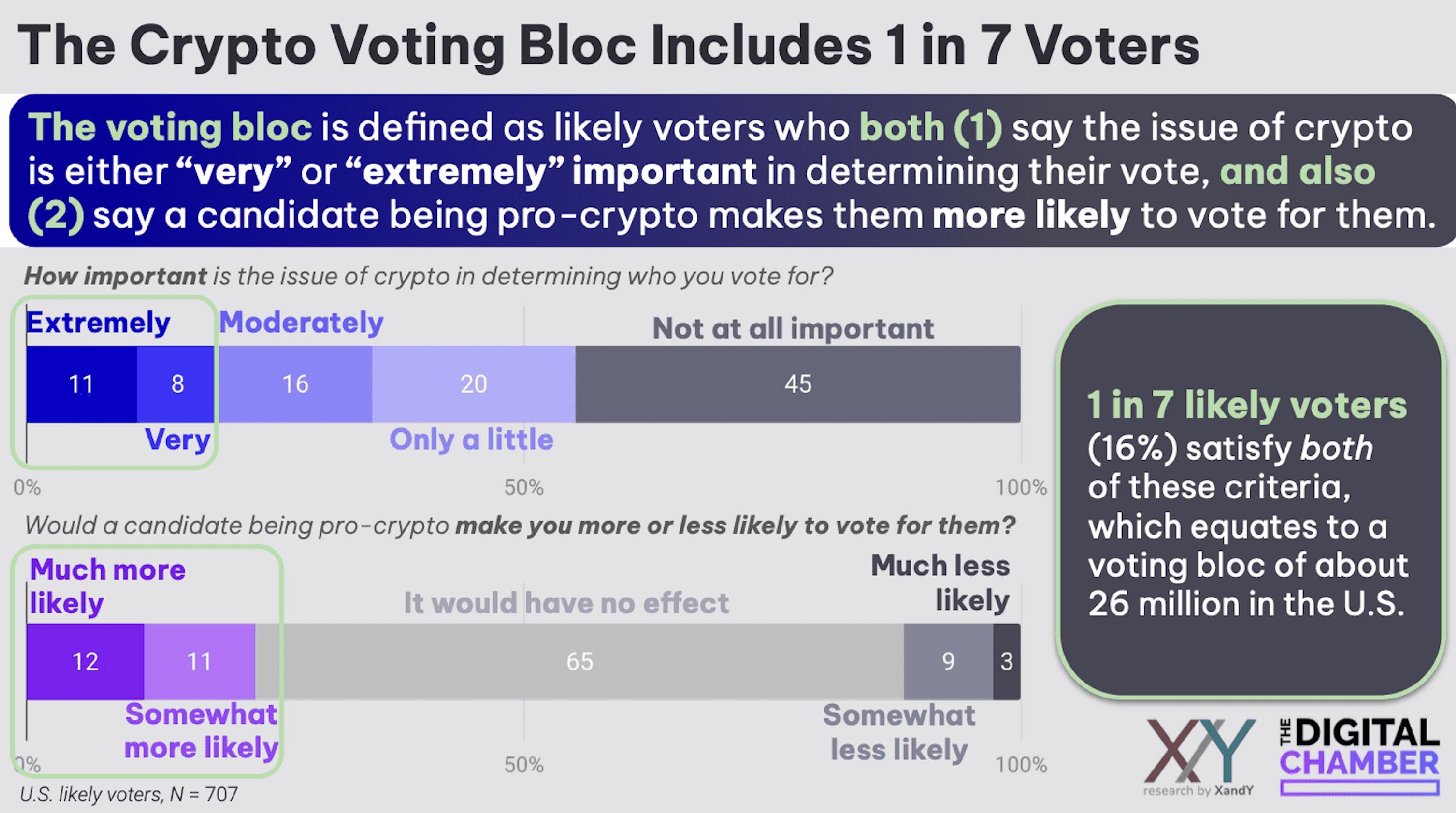Select the Very important segment showing 8
Screen dimensions: 1456x813
[176, 384]
